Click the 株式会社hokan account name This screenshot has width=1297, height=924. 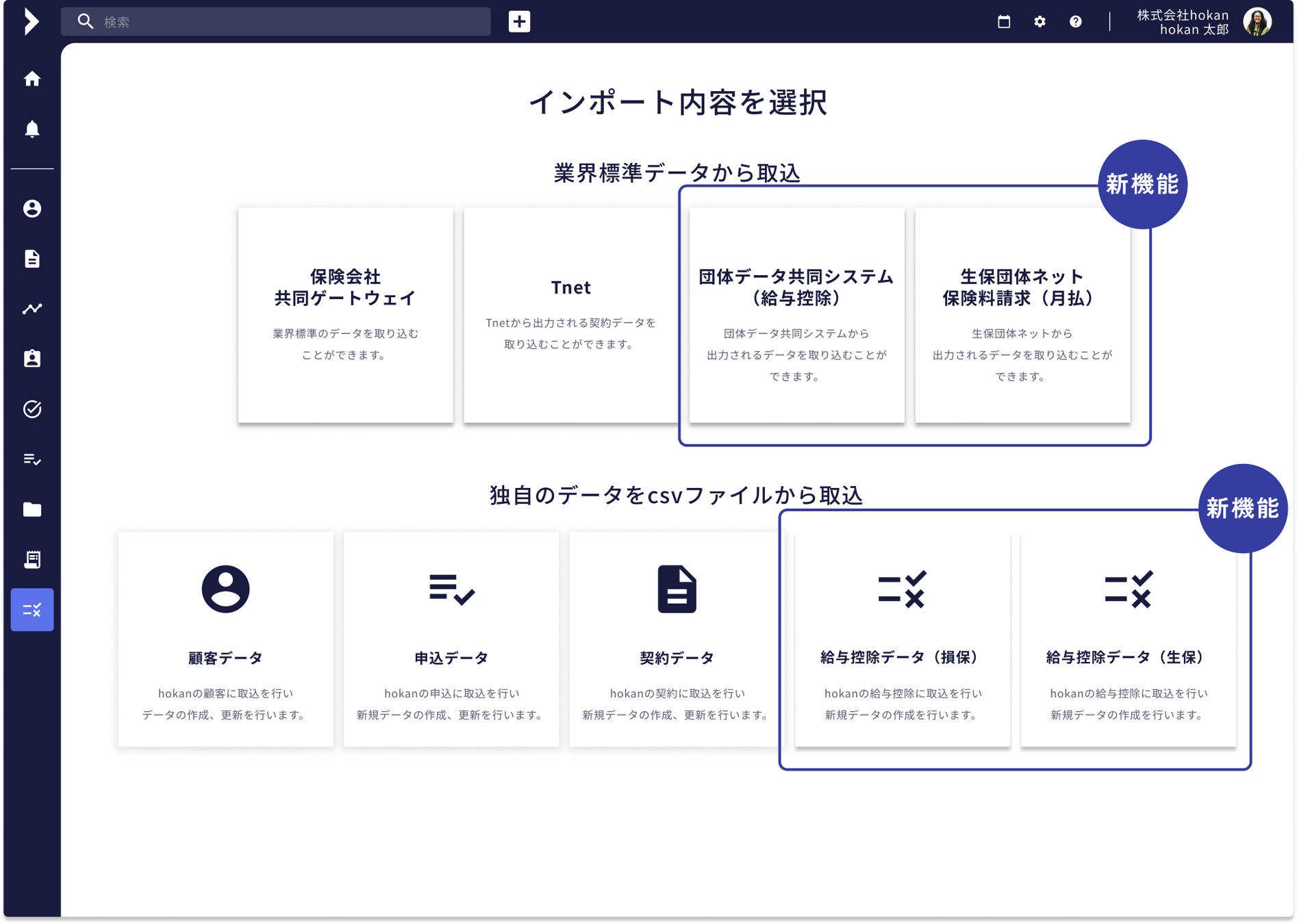(1183, 14)
